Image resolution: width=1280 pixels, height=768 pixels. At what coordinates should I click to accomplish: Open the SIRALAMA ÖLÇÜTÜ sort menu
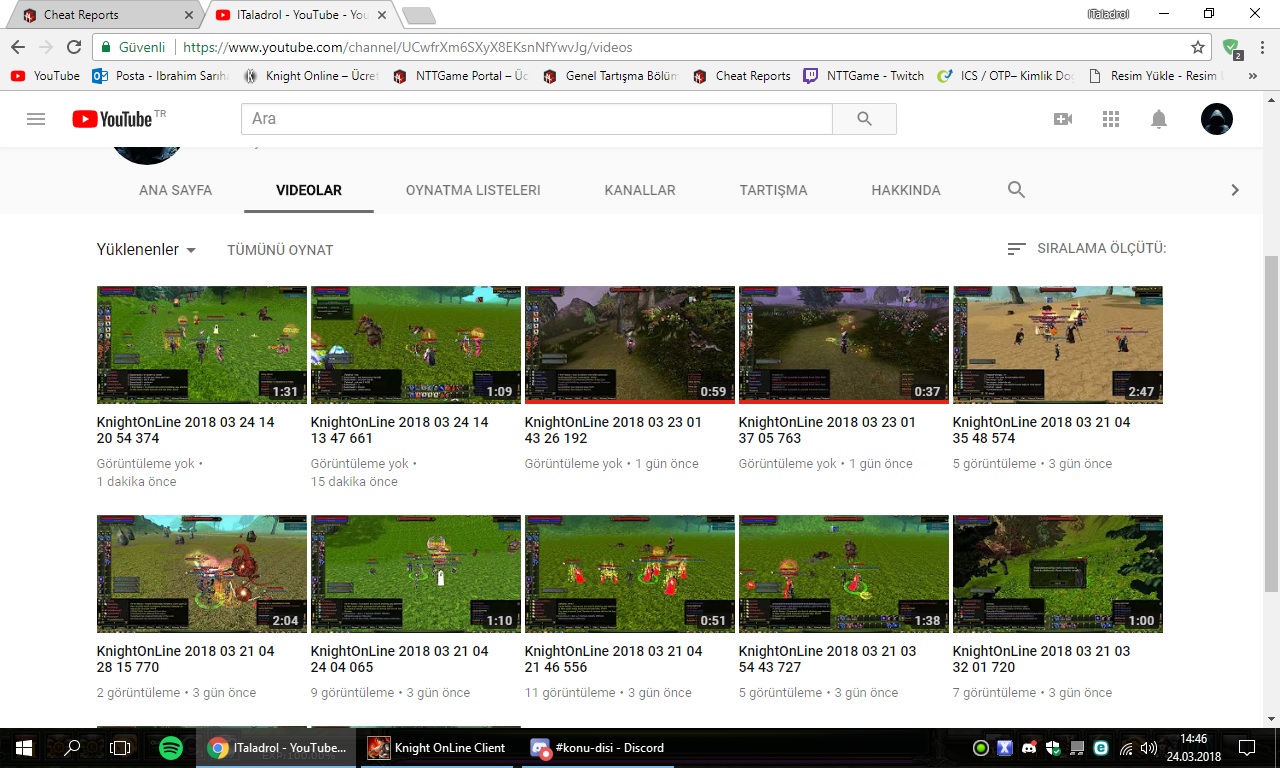tap(1087, 249)
